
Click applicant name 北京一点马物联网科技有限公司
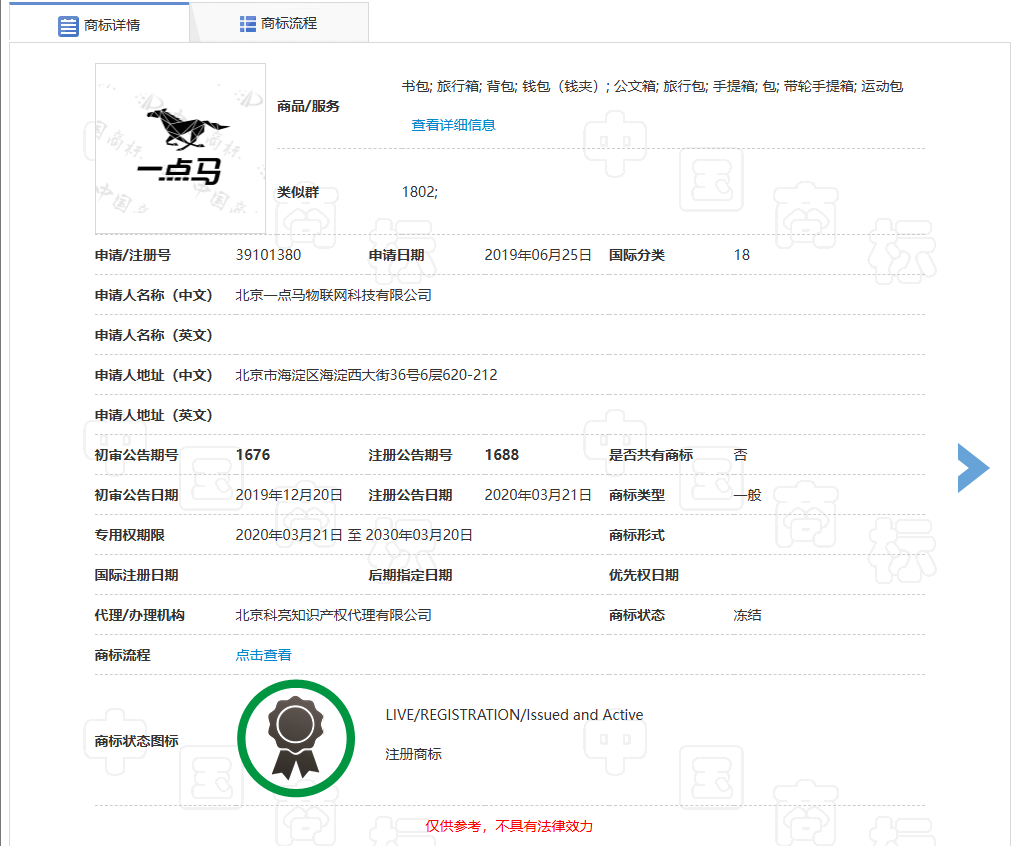(x=333, y=295)
